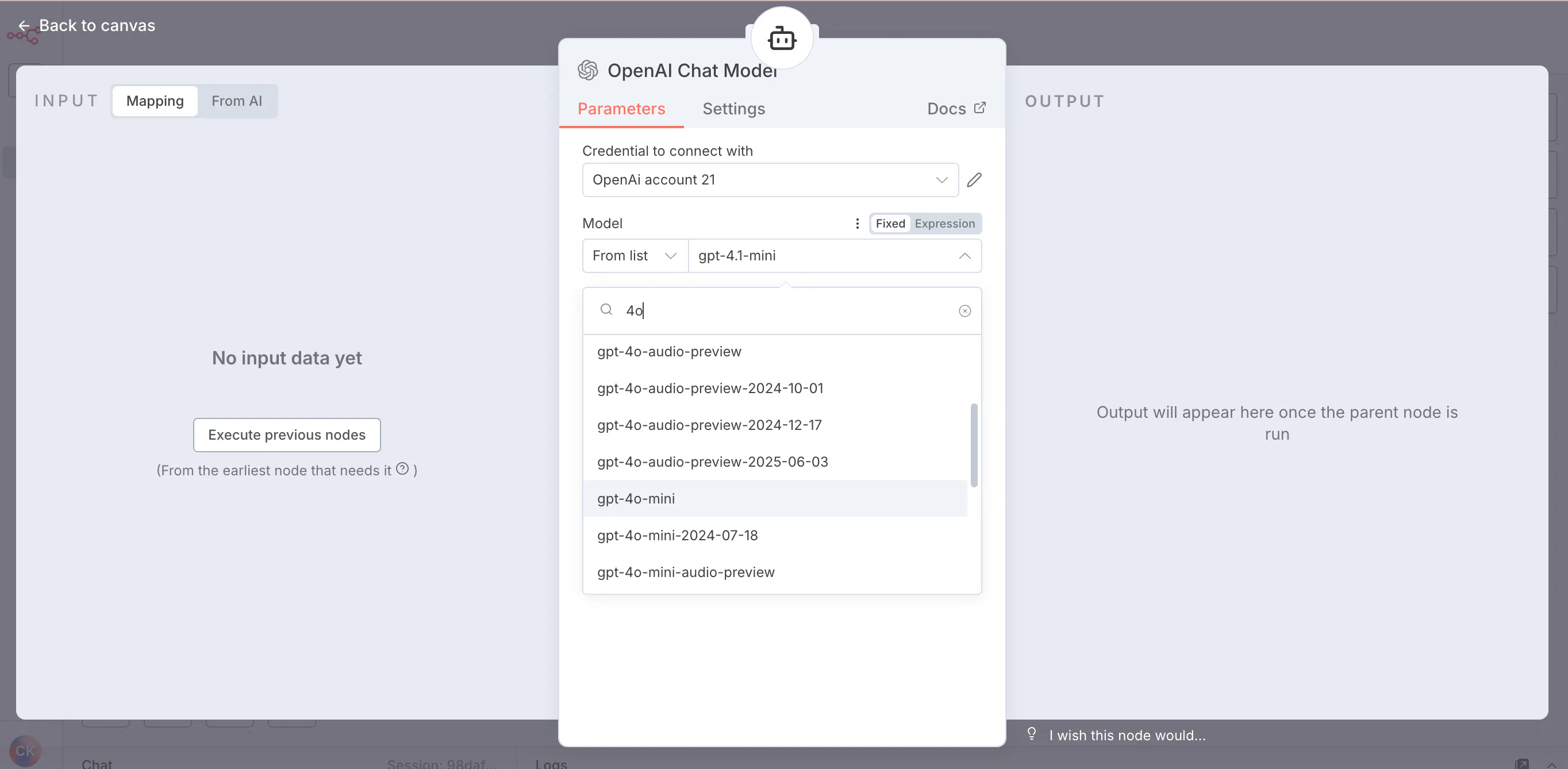Click the No input data yet message

pos(287,358)
